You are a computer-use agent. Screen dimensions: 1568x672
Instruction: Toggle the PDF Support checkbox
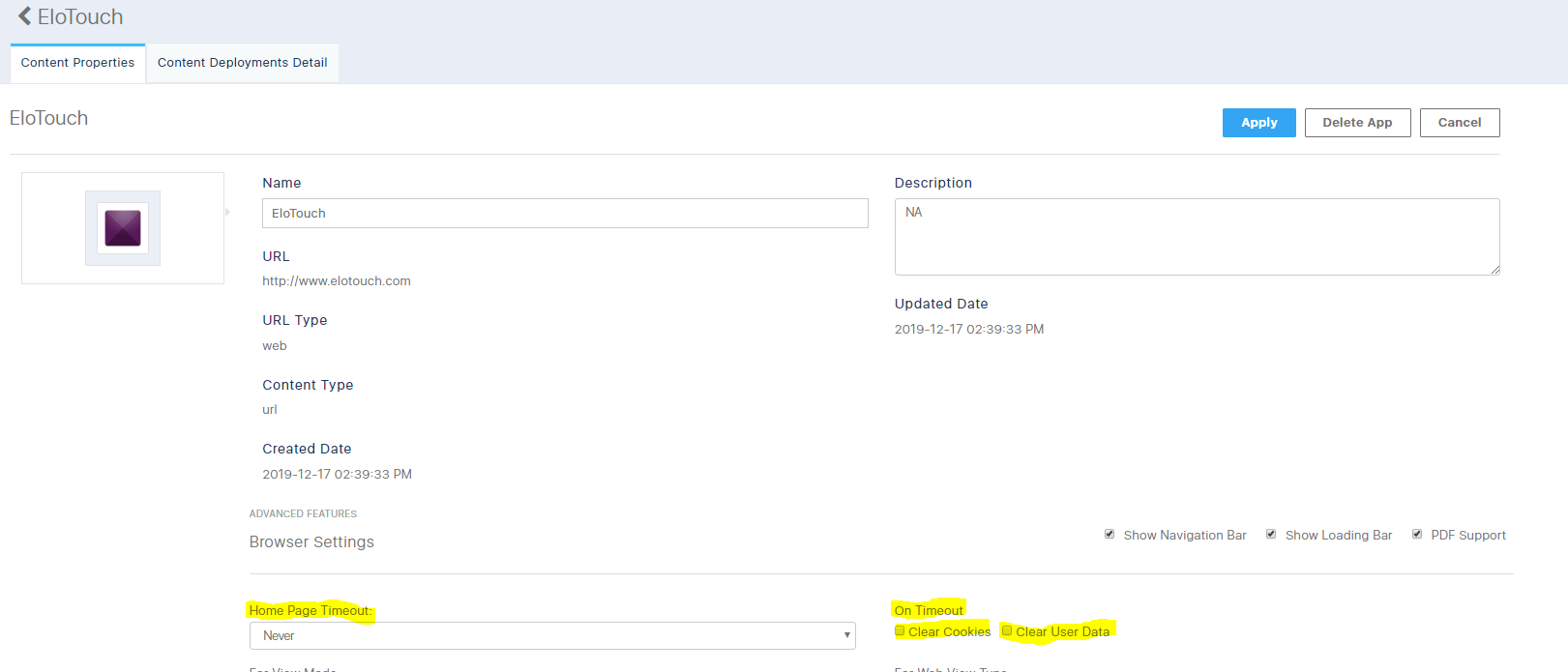click(1417, 534)
